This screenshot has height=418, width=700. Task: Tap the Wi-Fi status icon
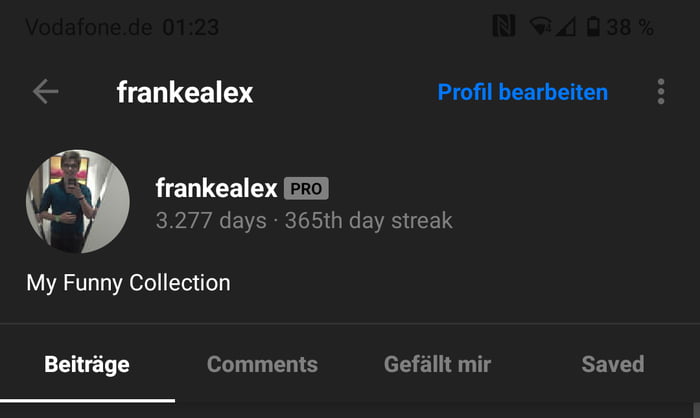(x=540, y=26)
